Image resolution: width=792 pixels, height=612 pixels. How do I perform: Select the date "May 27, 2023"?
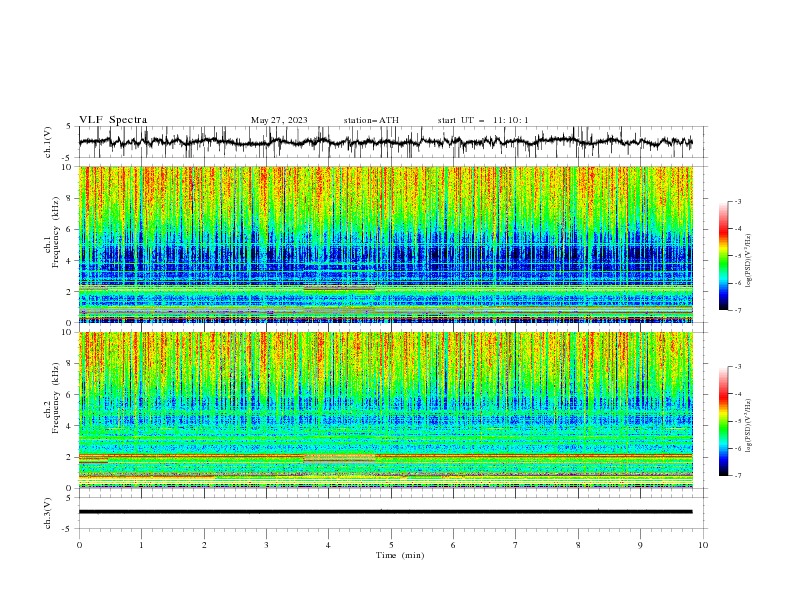[279, 120]
